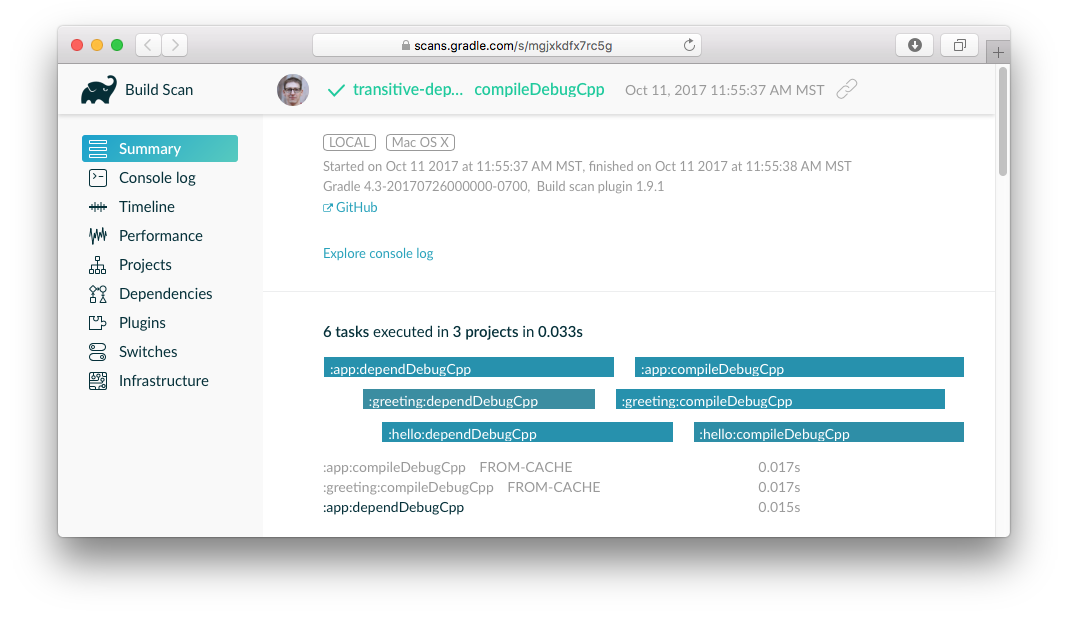The height and width of the screenshot is (618, 1066).
Task: Click the Plugins puzzle icon
Action: tap(98, 322)
